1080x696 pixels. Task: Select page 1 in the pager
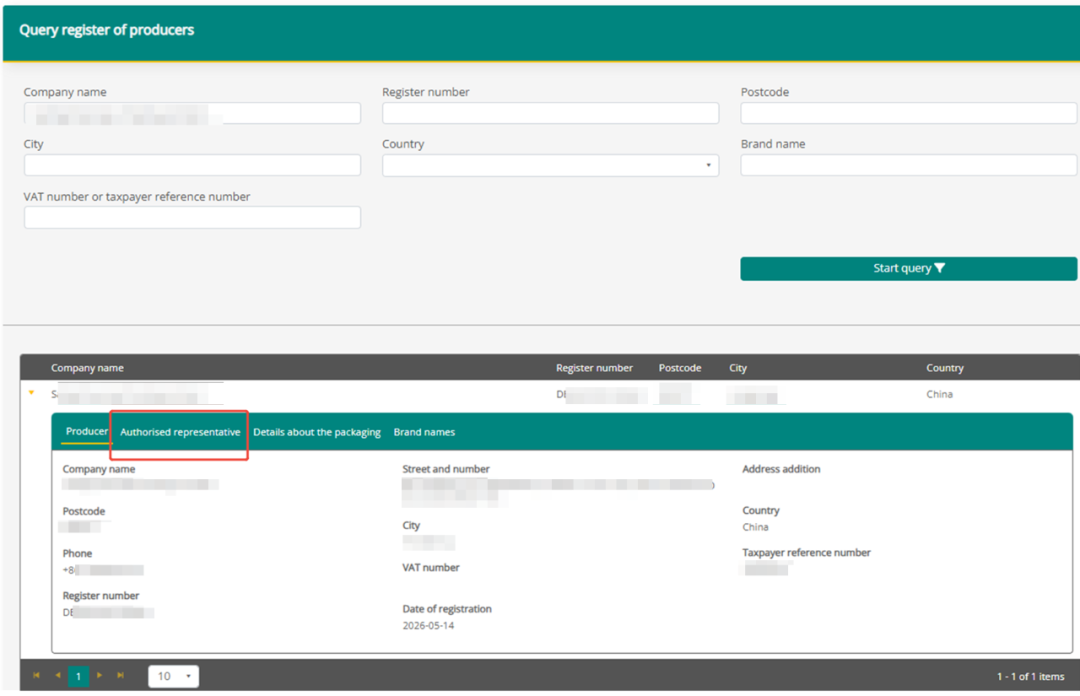pyautogui.click(x=79, y=676)
